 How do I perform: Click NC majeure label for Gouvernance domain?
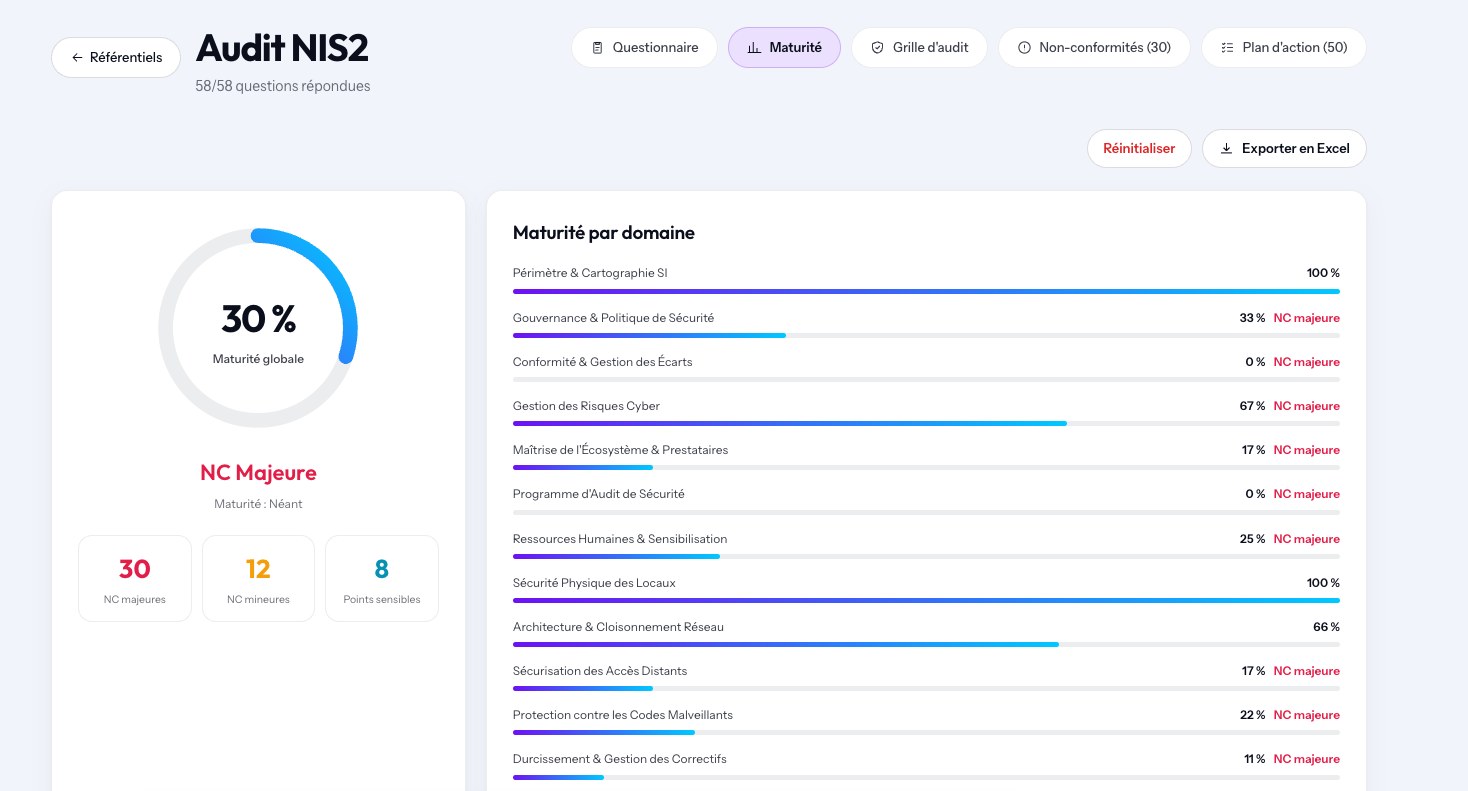point(1306,318)
